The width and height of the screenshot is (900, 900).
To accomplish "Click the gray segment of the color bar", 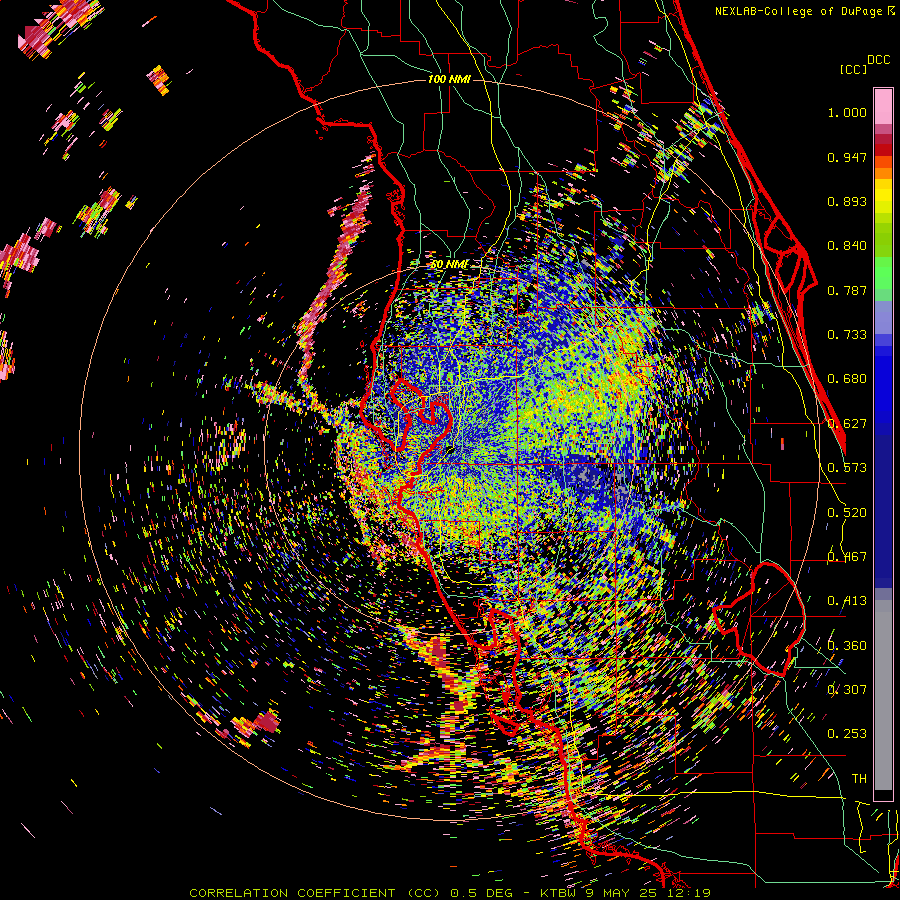I will coord(883,696).
